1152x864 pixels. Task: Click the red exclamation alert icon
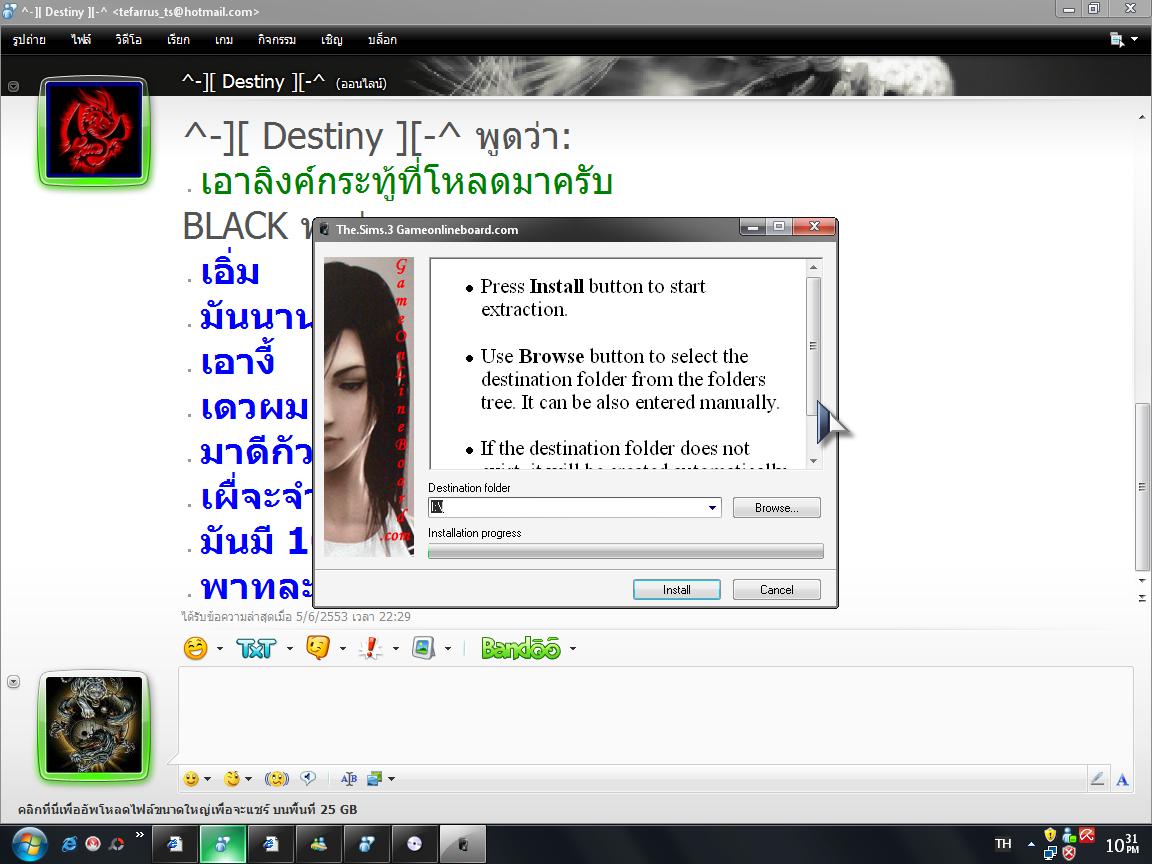(371, 648)
